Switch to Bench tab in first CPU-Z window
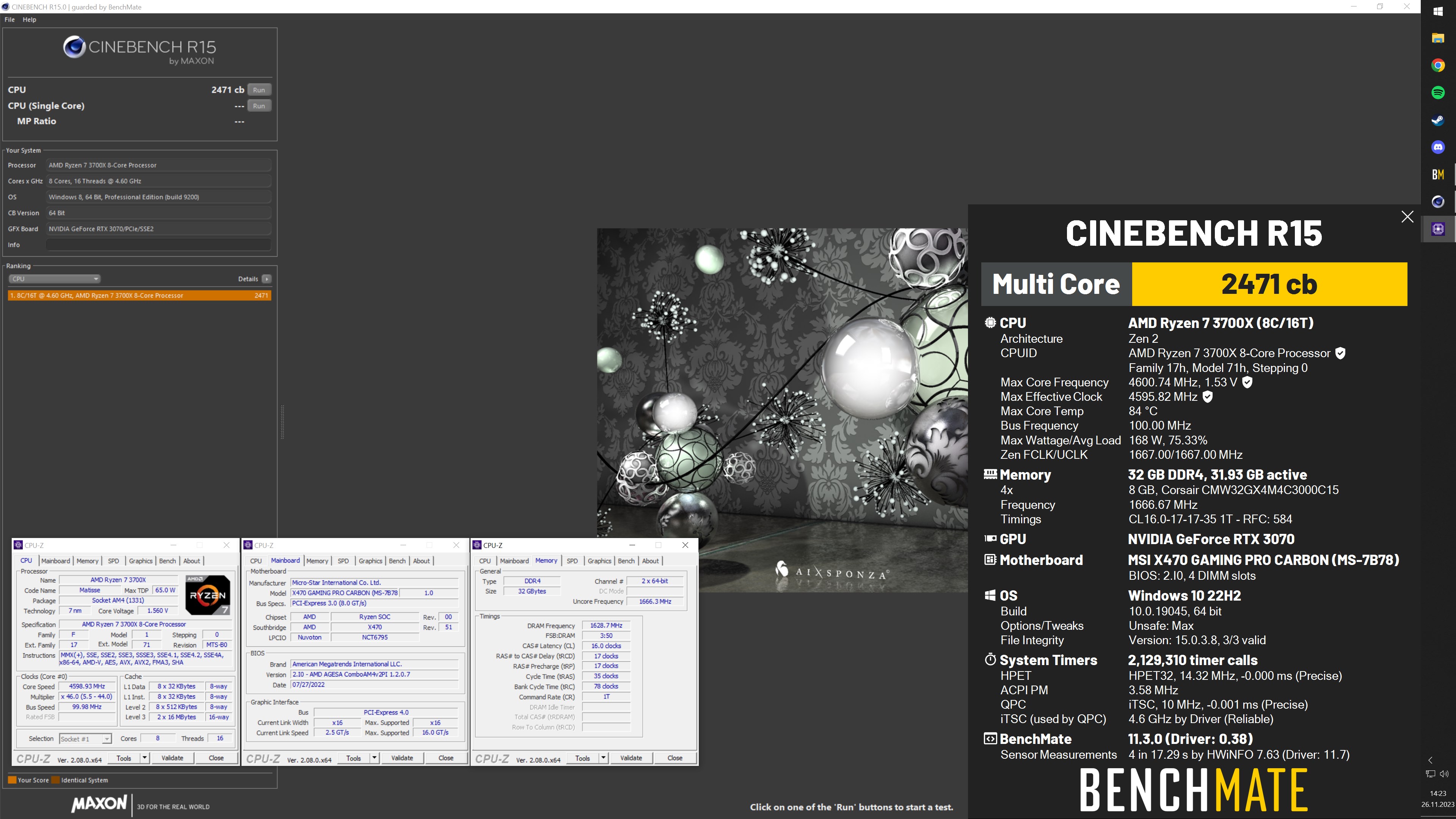The height and width of the screenshot is (819, 1456). [167, 561]
